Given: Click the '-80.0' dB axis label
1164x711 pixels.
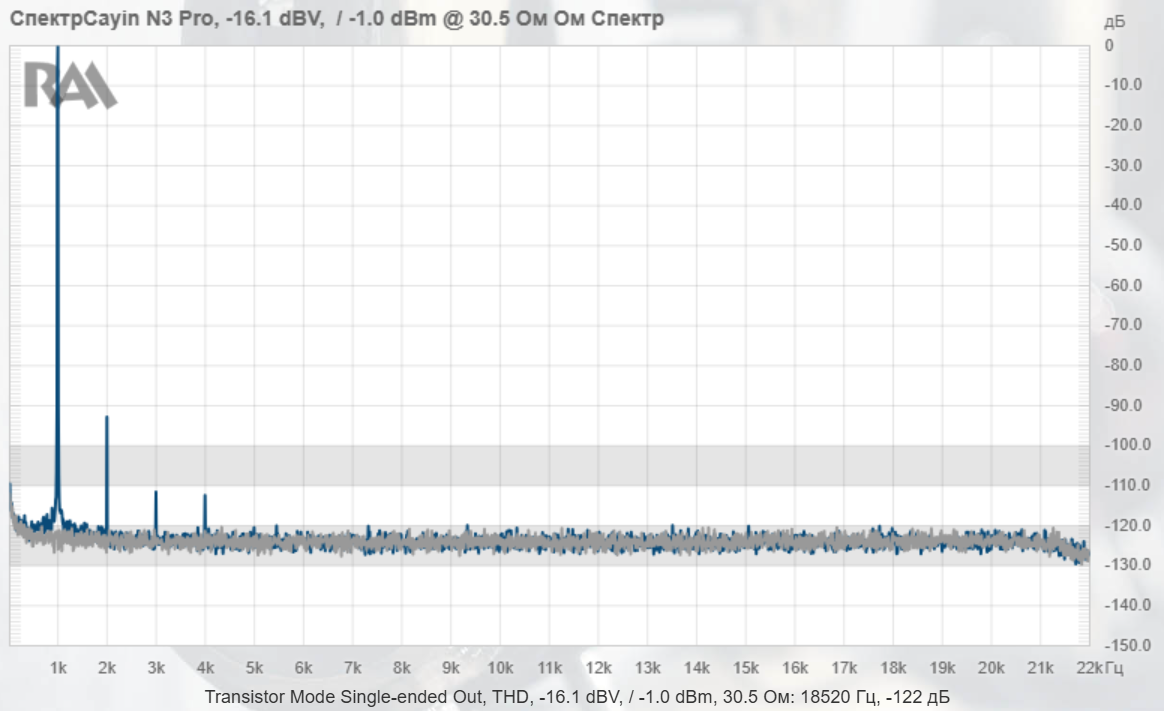Looking at the screenshot, I should pos(1123,364).
